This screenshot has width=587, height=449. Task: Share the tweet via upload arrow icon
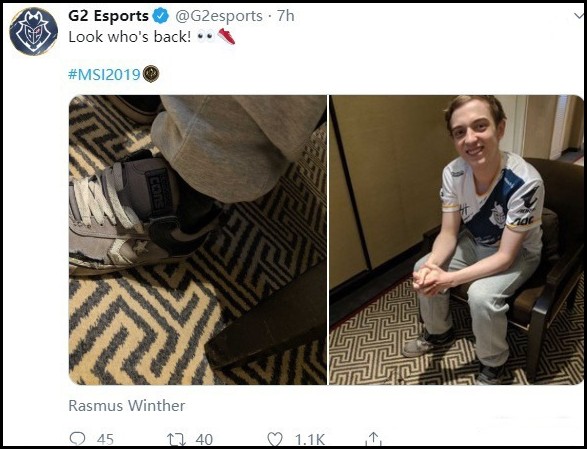373,439
